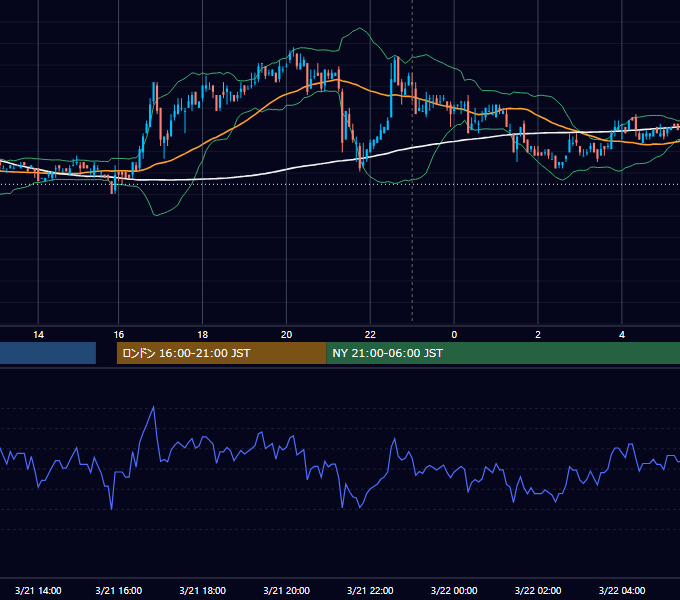Click the '18' hour label on price chart axis
Screen dimensions: 680x600
(x=203, y=335)
